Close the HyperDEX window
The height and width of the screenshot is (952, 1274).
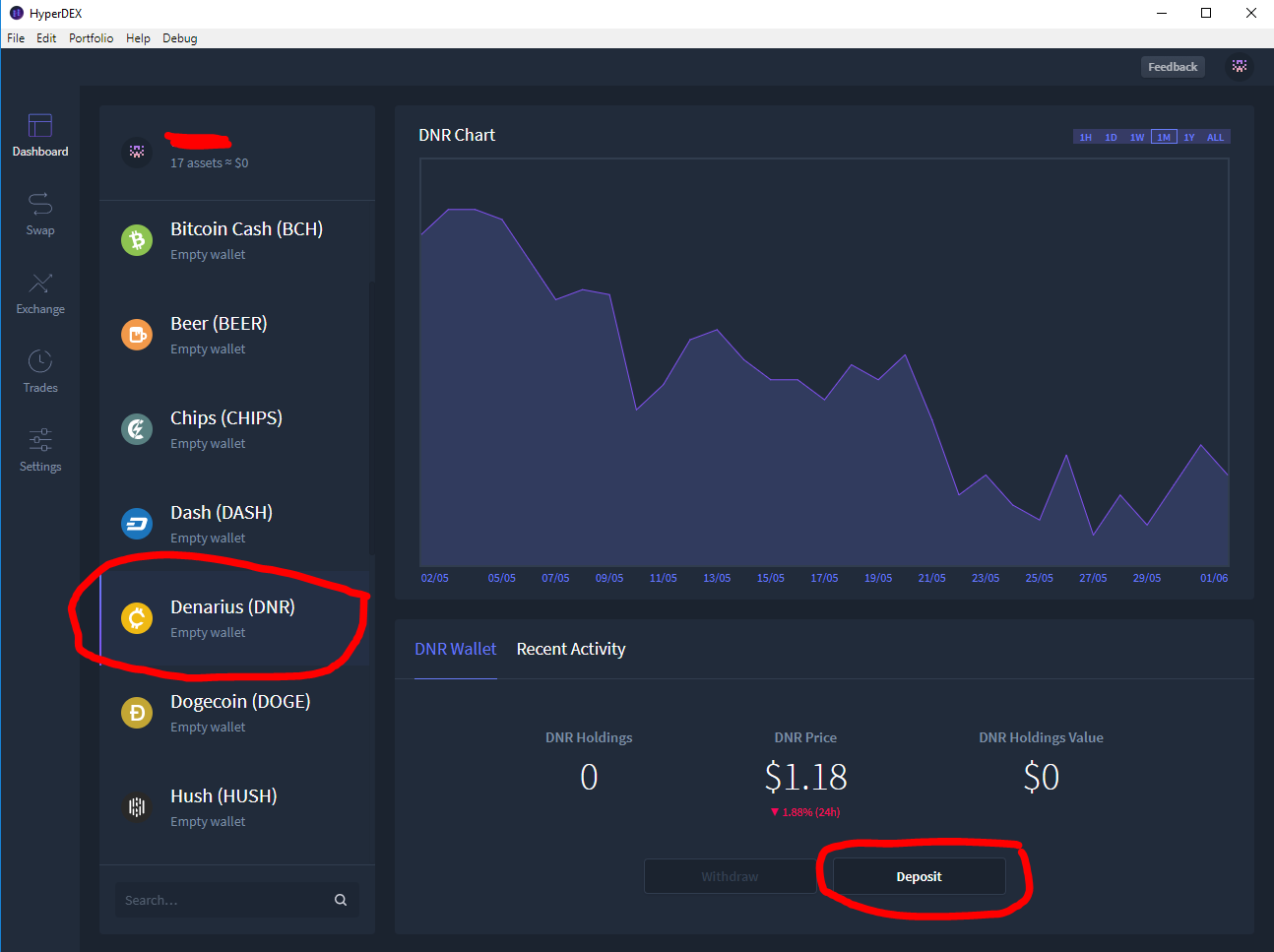pos(1251,13)
